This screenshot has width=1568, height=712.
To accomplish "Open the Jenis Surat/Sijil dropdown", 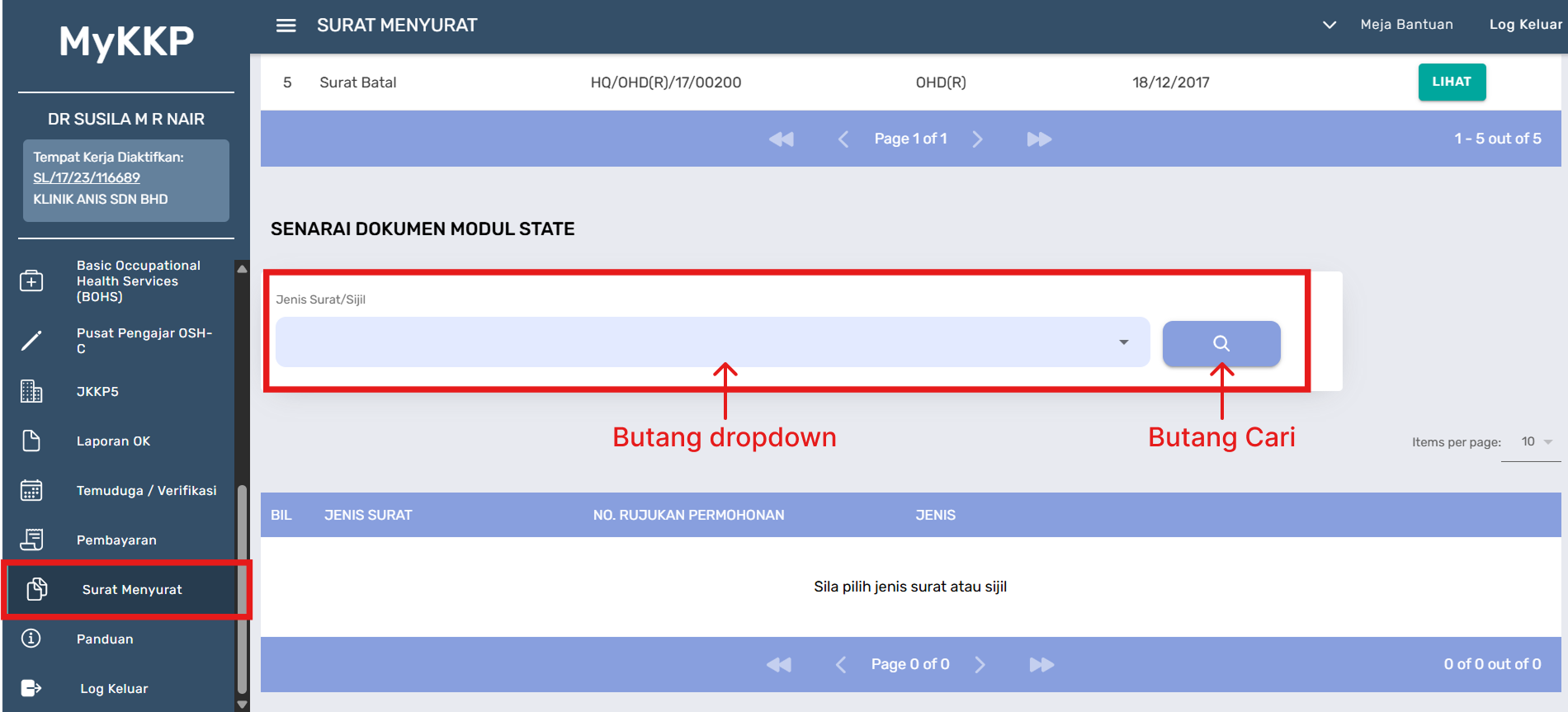I will (x=711, y=342).
